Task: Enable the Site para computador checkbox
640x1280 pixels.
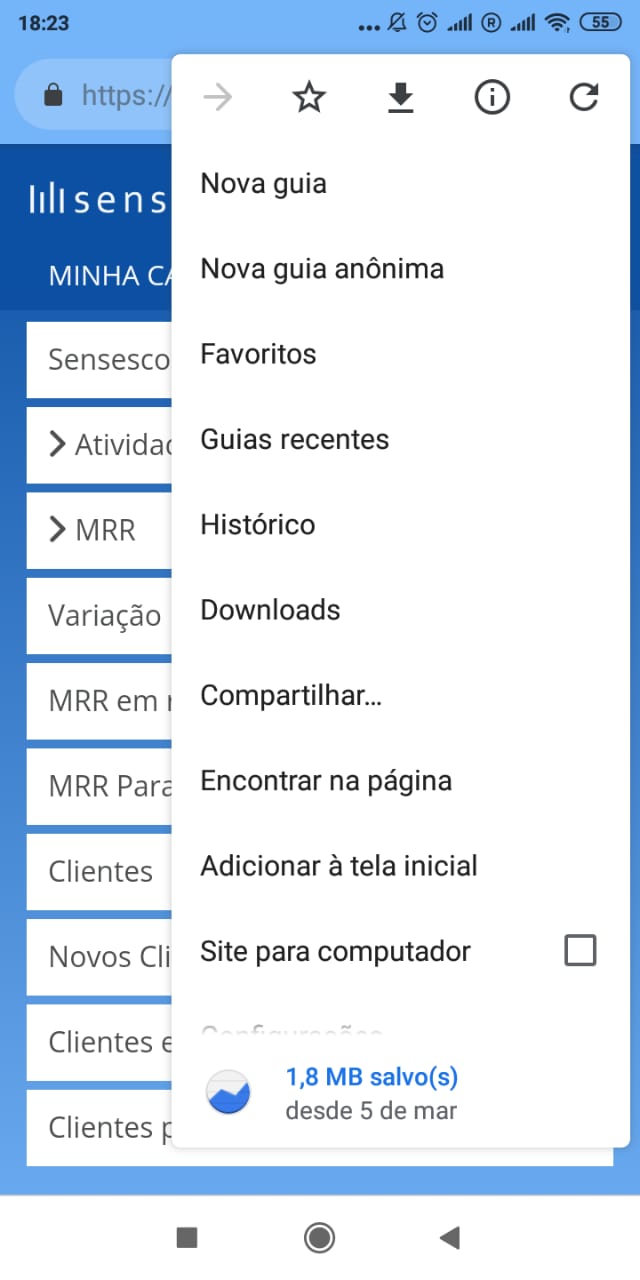Action: coord(580,950)
